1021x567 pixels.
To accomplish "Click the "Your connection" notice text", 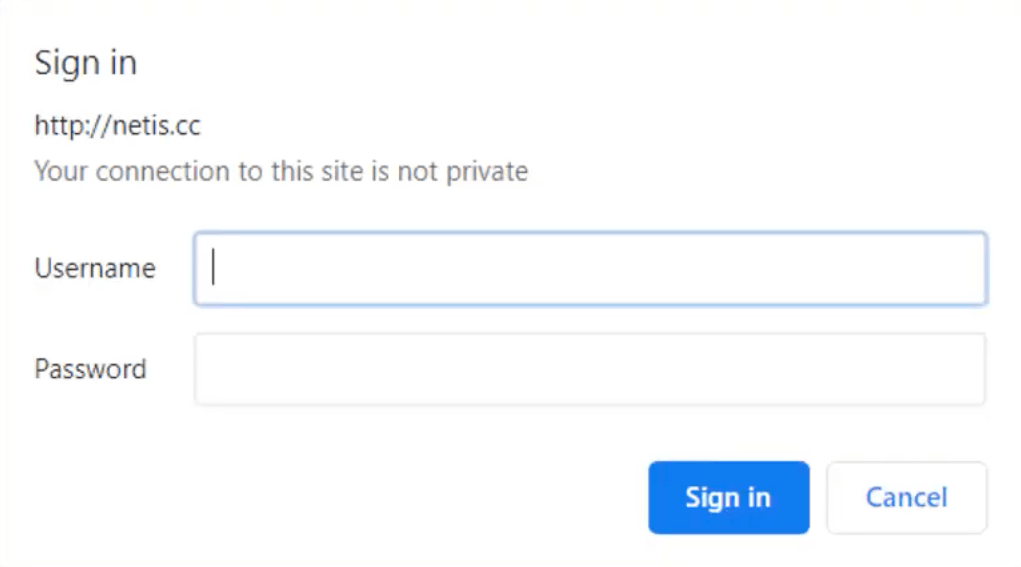I will coord(281,171).
